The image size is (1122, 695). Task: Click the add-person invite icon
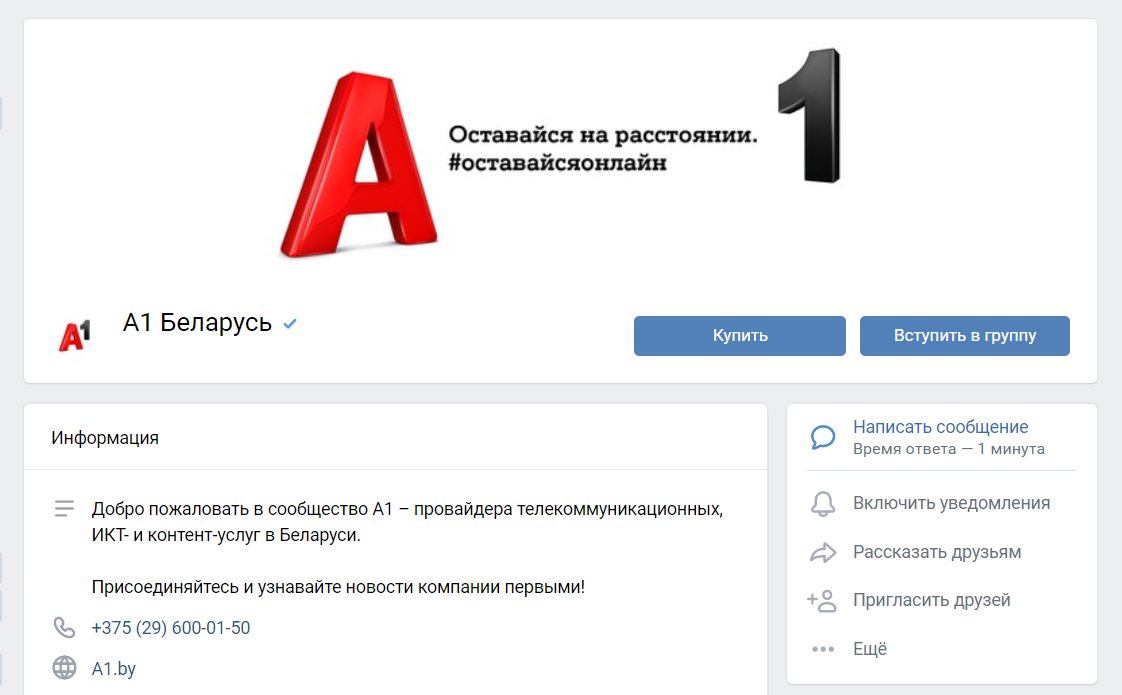[x=822, y=601]
